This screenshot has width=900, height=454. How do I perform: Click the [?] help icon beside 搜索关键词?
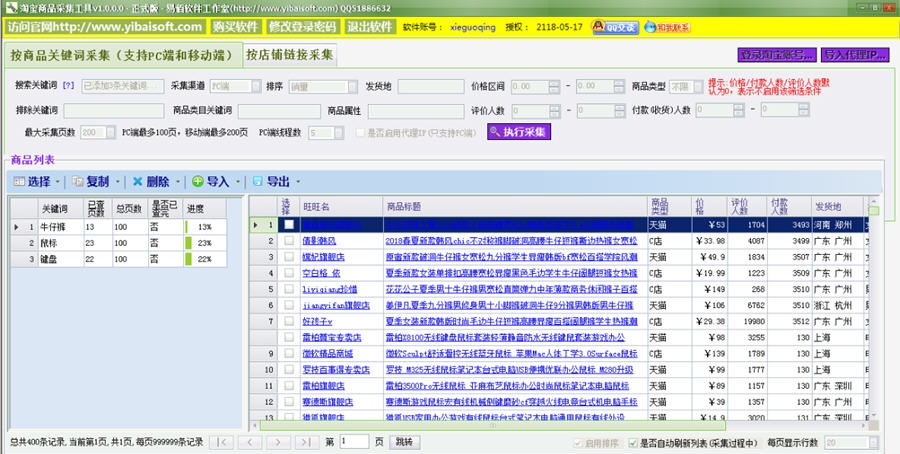(x=68, y=86)
